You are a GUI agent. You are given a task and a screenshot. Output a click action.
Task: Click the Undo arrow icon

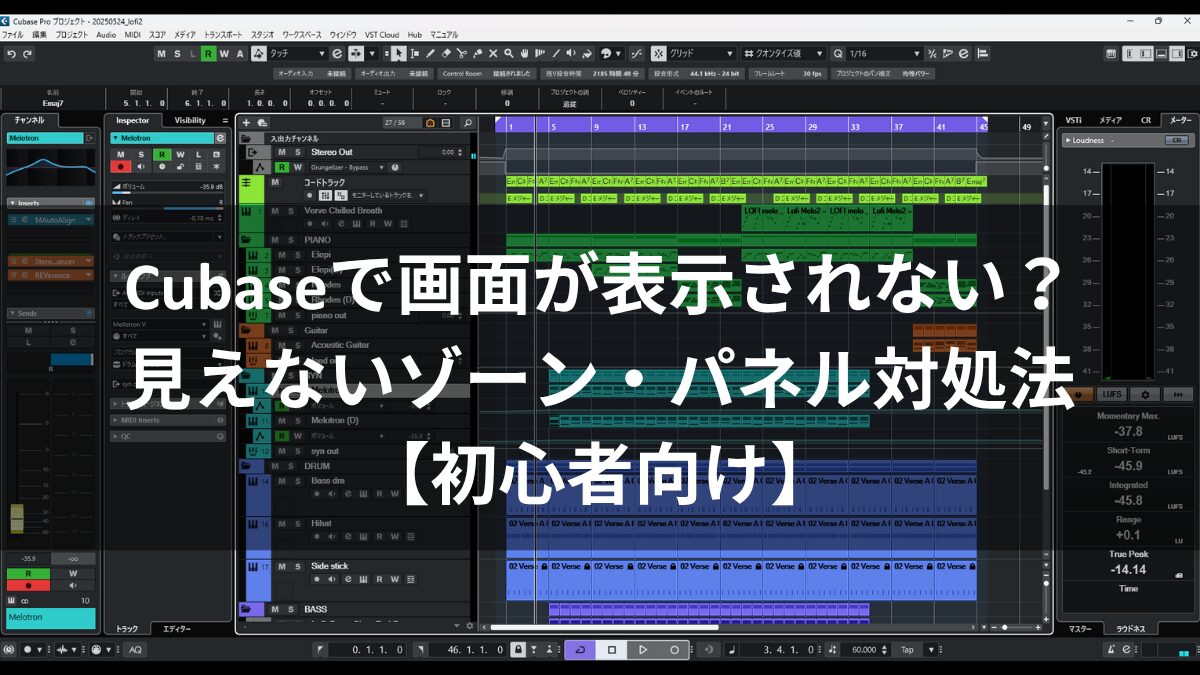[x=10, y=53]
